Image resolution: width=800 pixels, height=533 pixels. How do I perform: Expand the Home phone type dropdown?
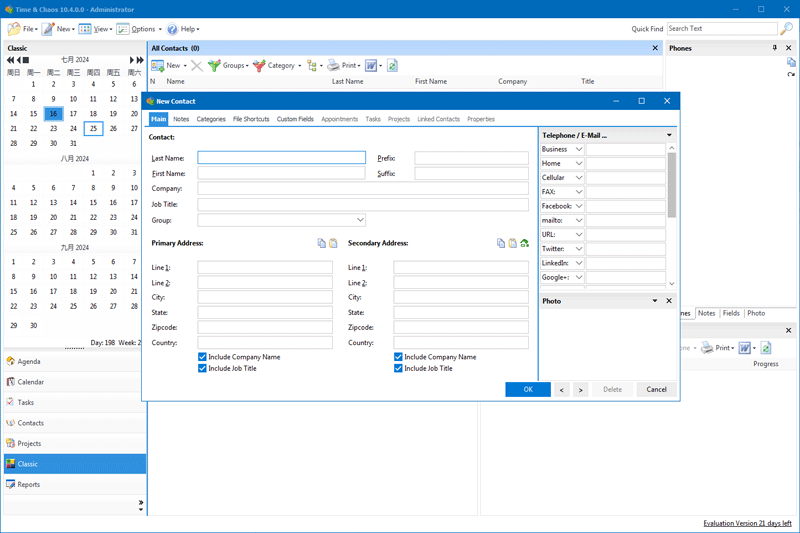click(x=579, y=163)
